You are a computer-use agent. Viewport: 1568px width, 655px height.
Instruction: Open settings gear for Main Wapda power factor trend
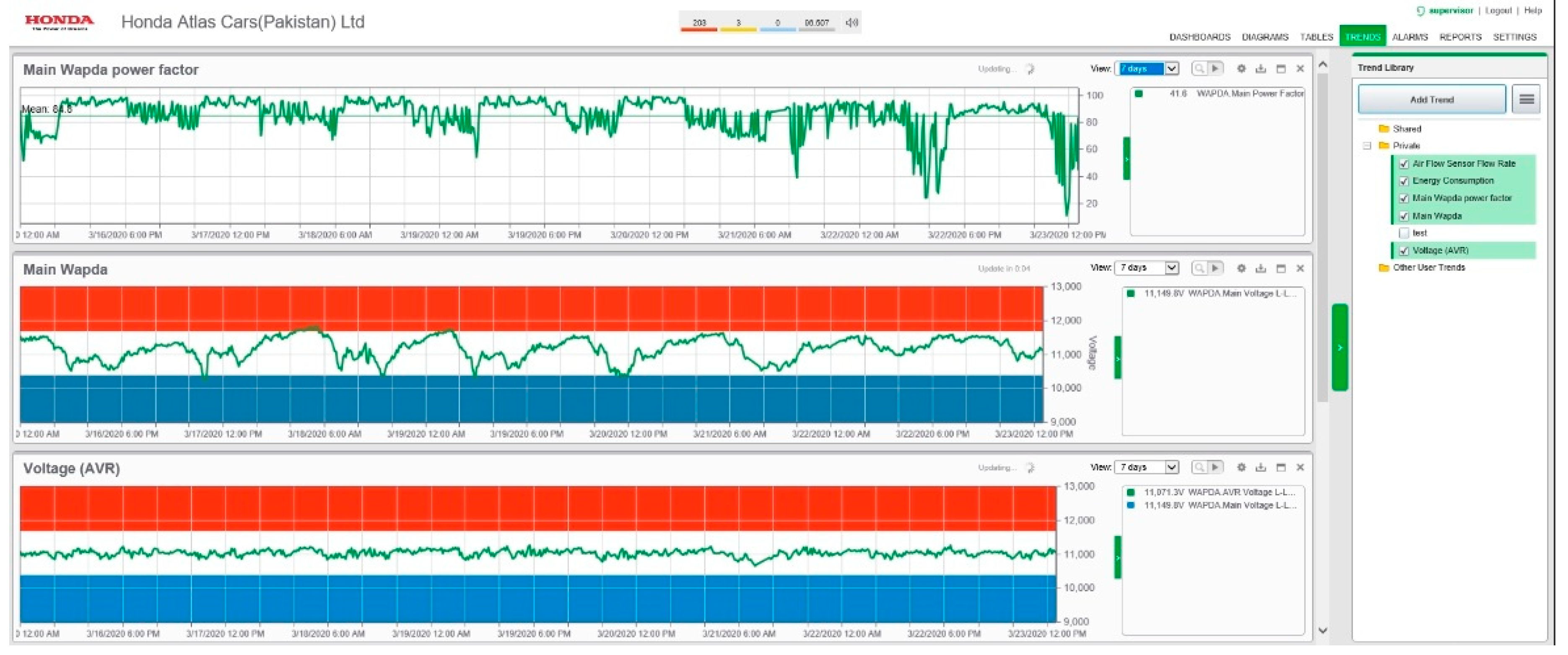coord(1241,69)
